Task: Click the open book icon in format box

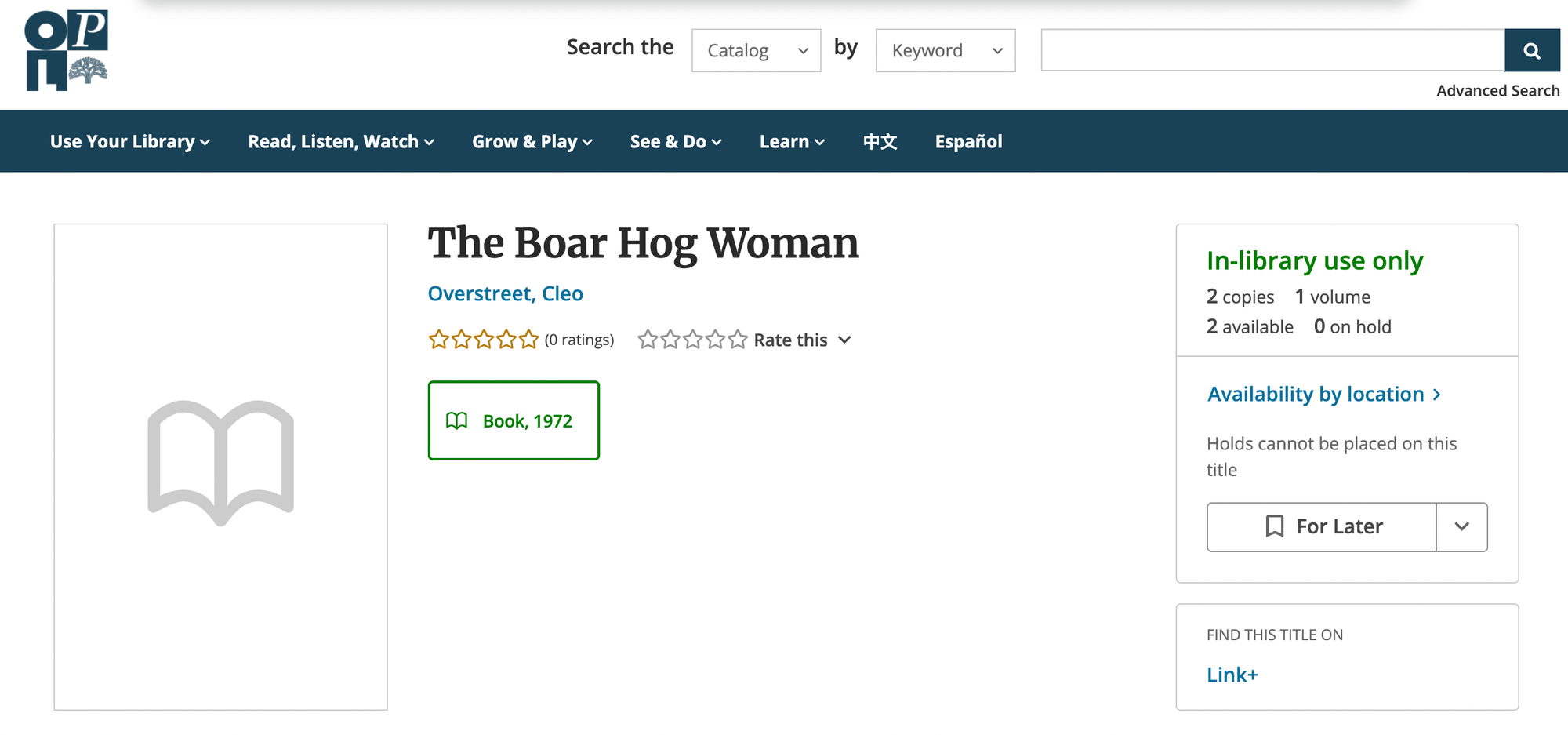Action: (456, 421)
